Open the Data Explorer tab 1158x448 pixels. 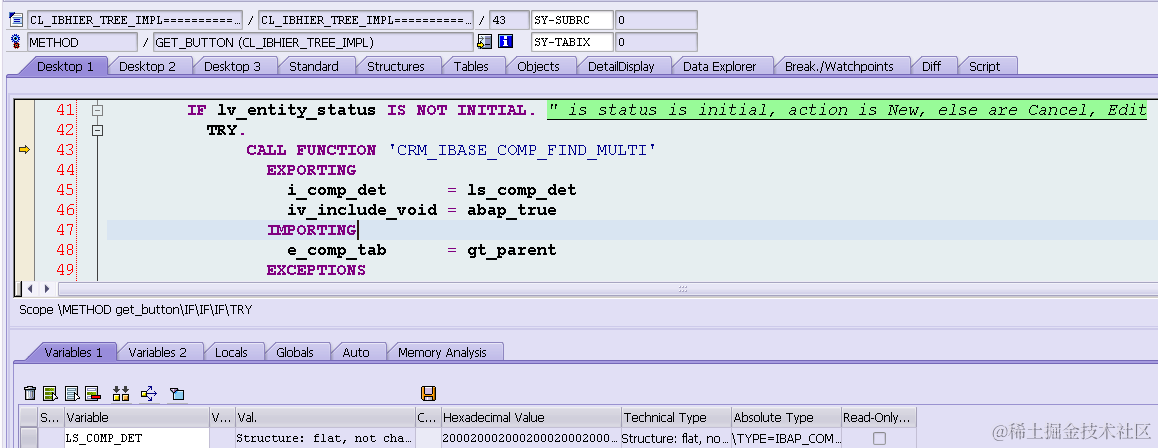[x=719, y=66]
